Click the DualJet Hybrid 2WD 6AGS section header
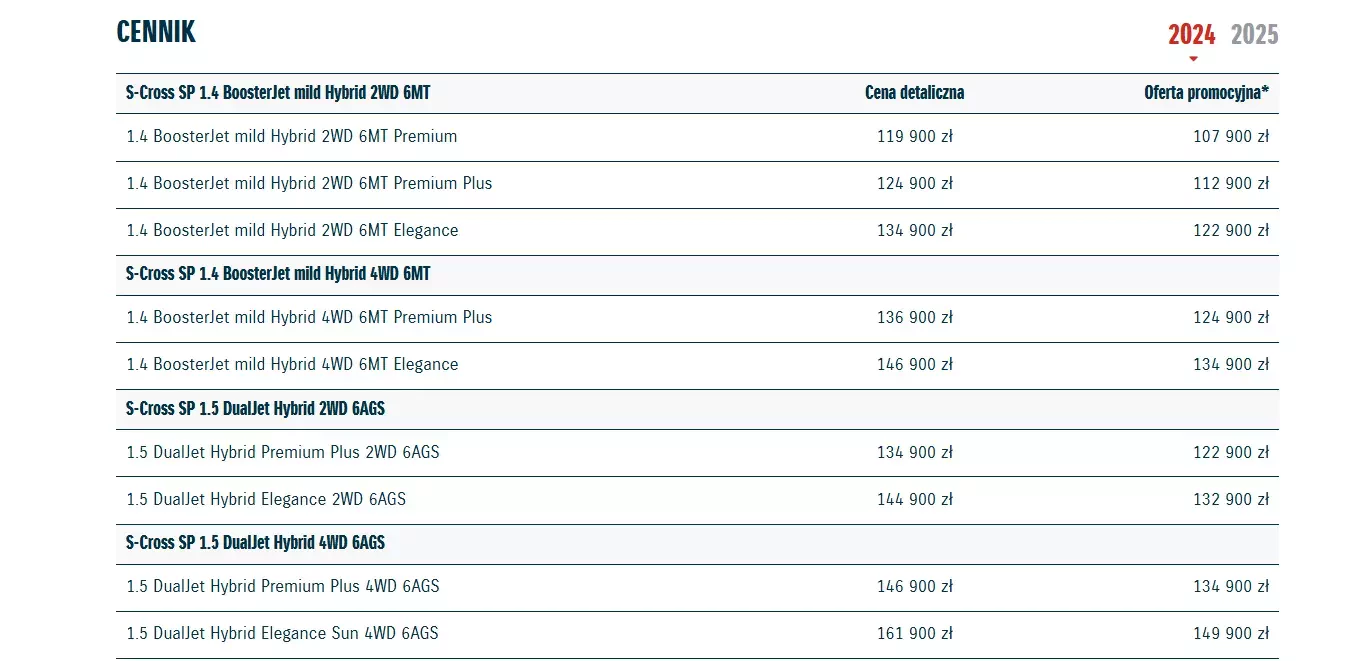1348x661 pixels. 255,409
